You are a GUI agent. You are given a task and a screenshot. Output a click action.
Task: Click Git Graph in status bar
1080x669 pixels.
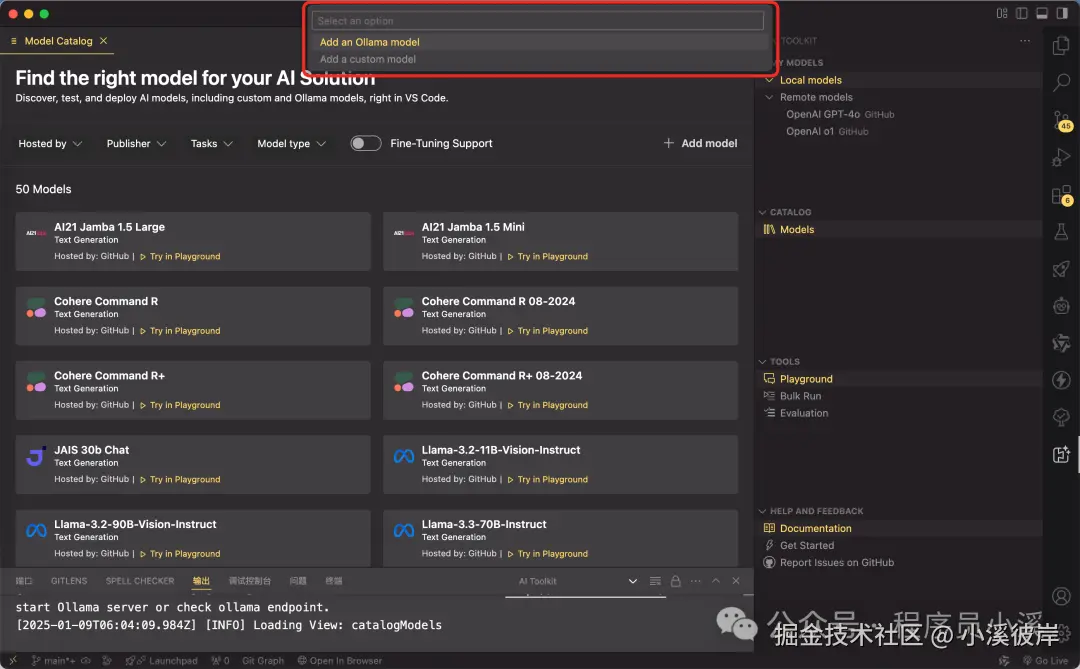262,661
